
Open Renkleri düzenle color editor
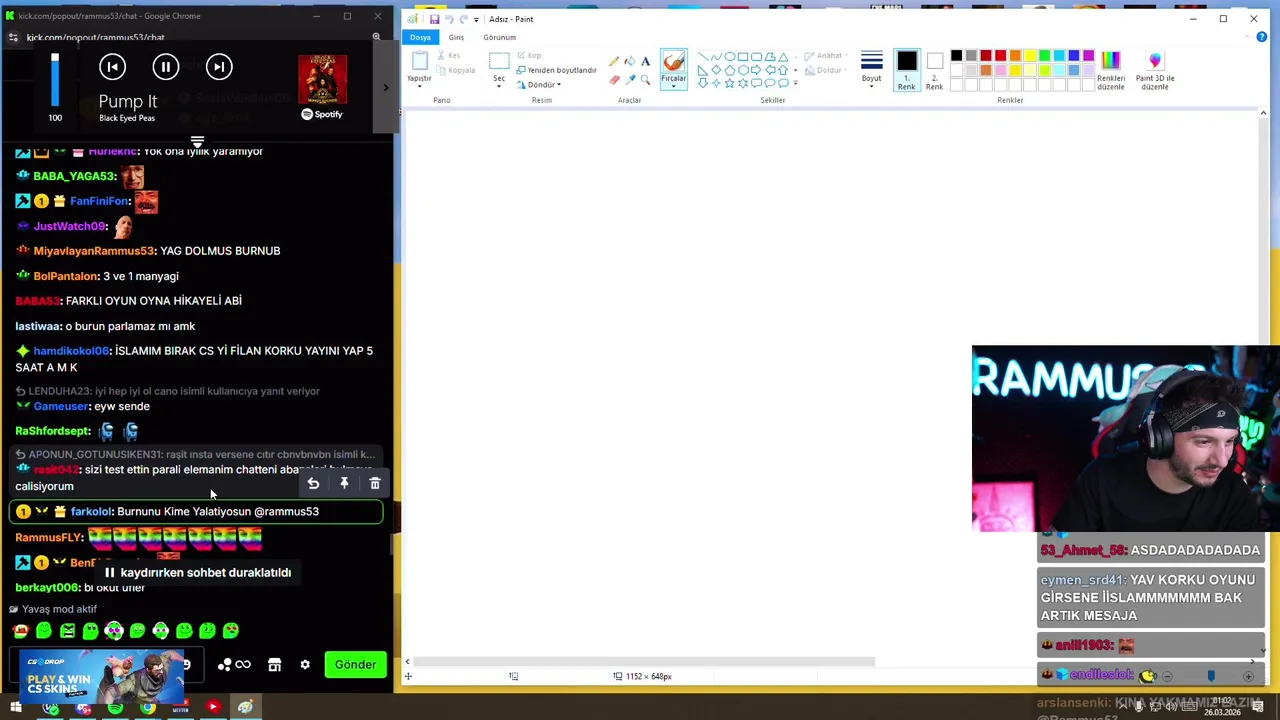click(x=1111, y=70)
